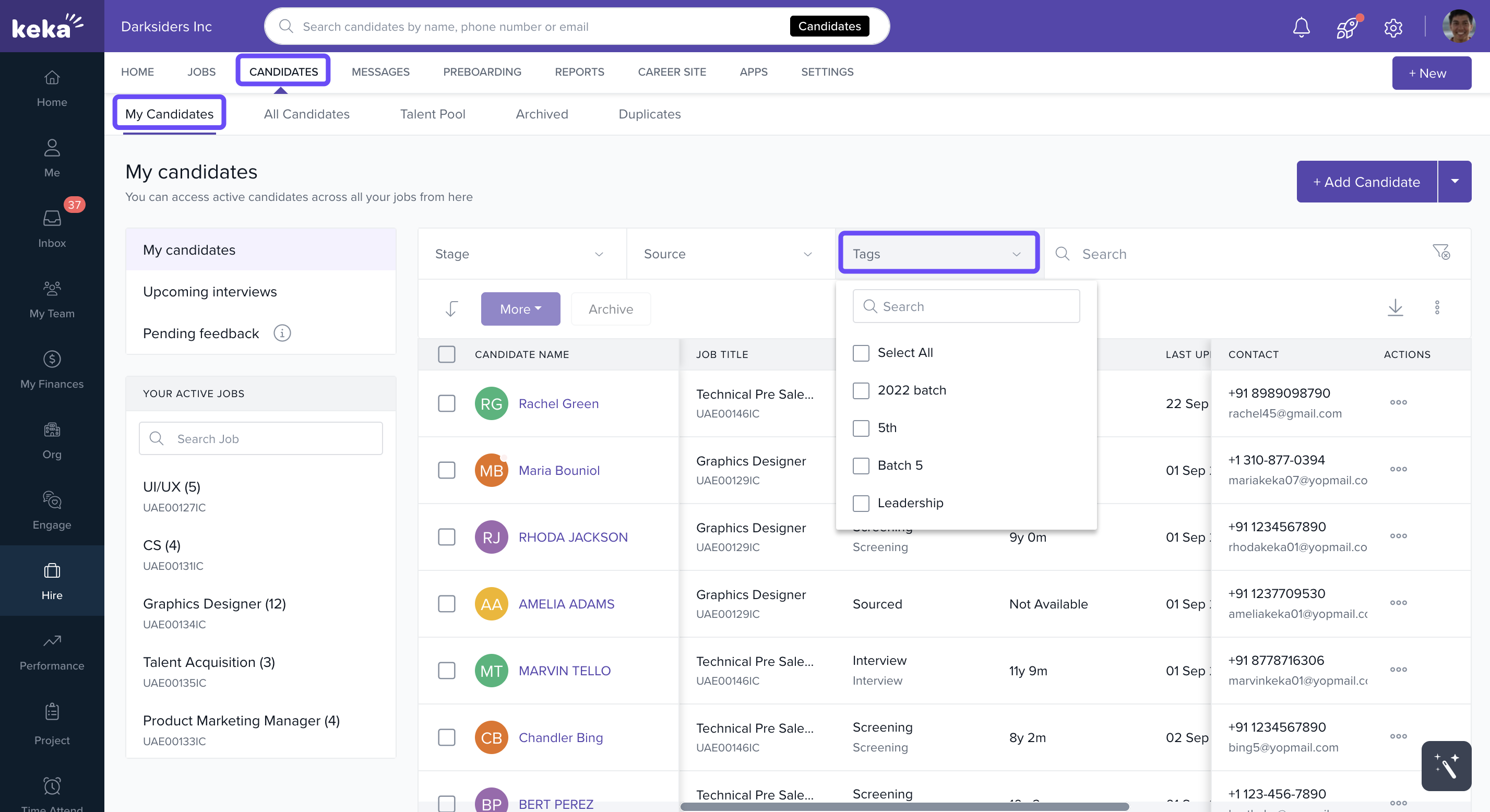Open the Source filter dropdown
Viewport: 1490px width, 812px height.
729,254
